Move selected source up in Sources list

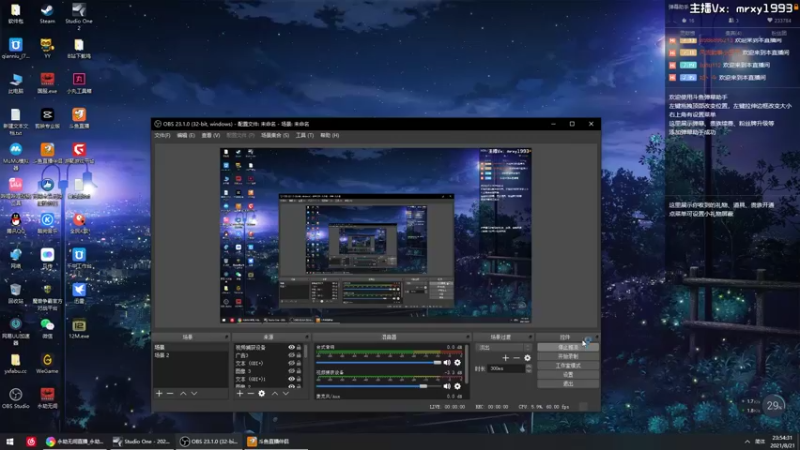274,393
